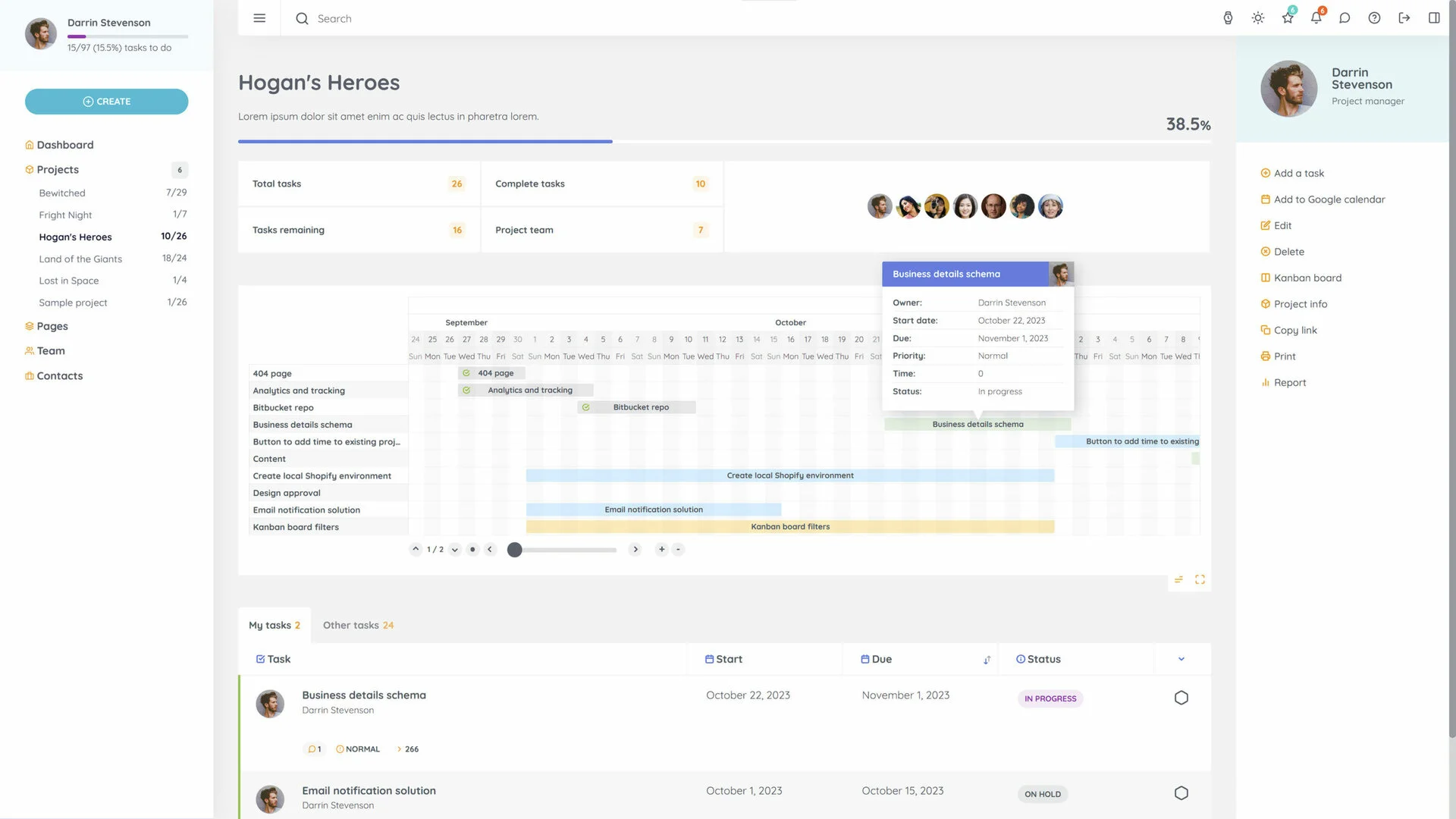Viewport: 1456px width, 819px height.
Task: Click Kanban board filters Gantt bar
Action: [x=790, y=527]
